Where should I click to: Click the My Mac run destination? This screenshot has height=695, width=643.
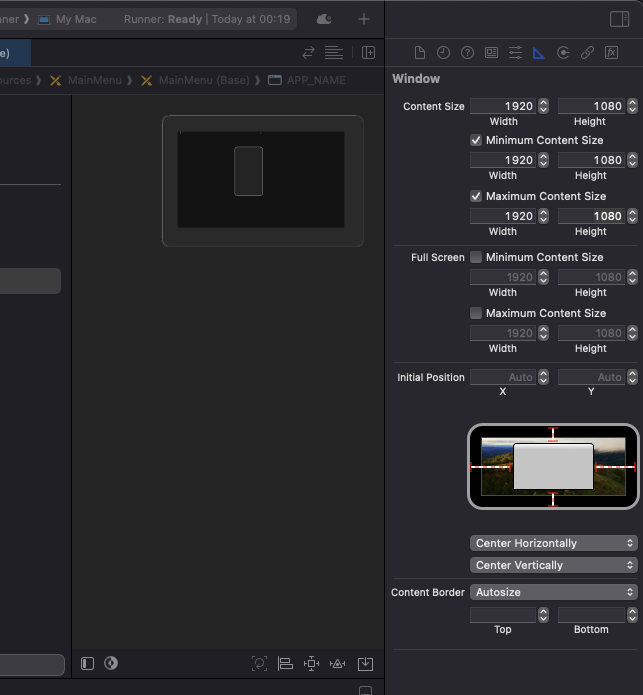point(76,19)
